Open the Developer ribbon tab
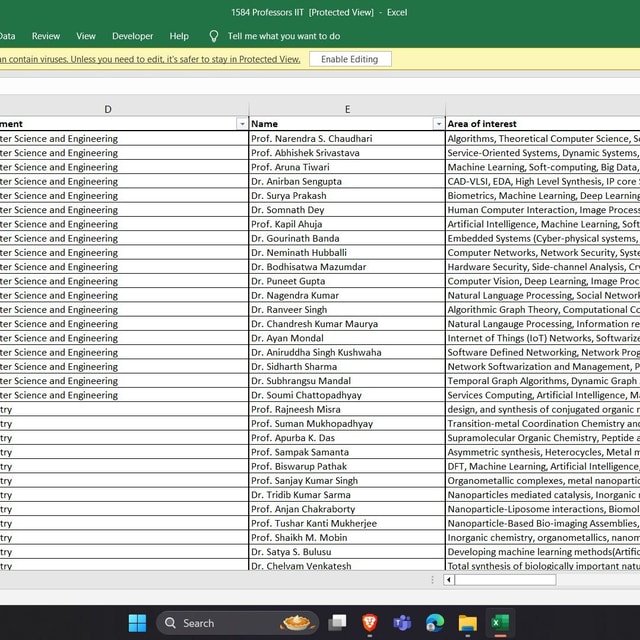This screenshot has height=640, width=640. point(133,36)
